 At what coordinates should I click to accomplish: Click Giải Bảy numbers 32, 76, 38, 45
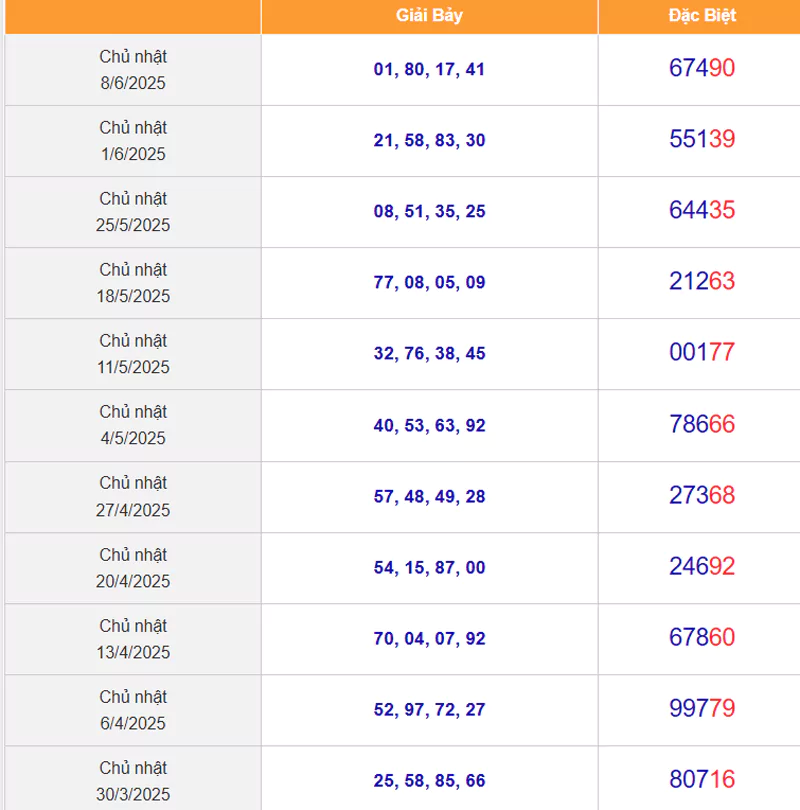tap(429, 353)
